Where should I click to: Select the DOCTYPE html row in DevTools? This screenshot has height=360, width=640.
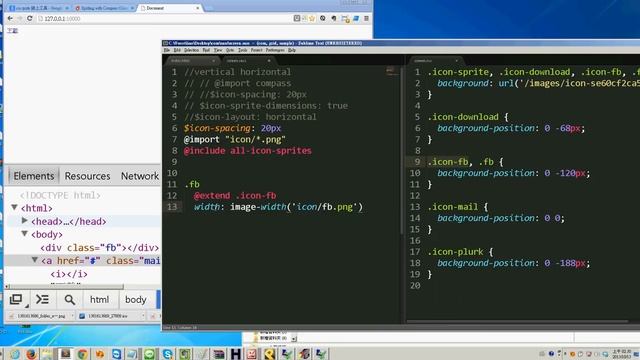[60, 195]
